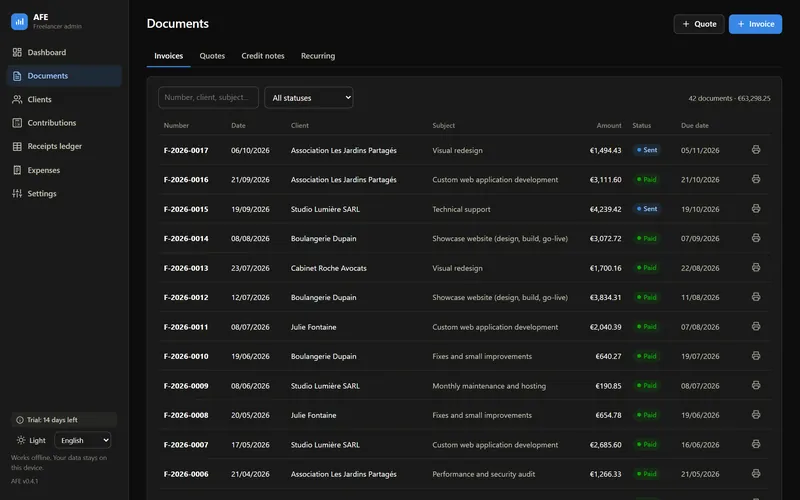Click subject Technical support
The image size is (800, 500).
[461, 209]
